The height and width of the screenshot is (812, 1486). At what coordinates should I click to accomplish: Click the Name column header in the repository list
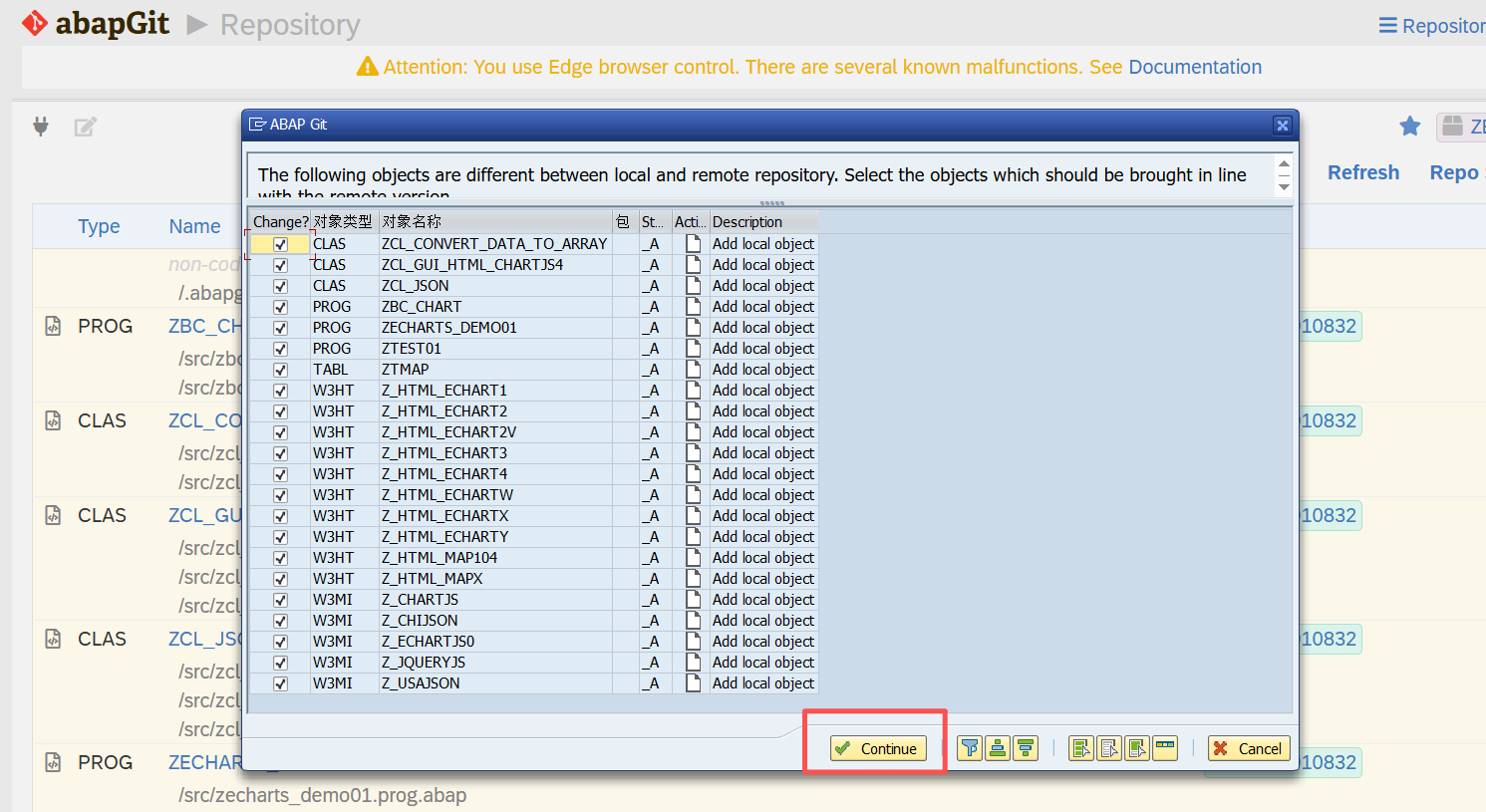pos(194,226)
